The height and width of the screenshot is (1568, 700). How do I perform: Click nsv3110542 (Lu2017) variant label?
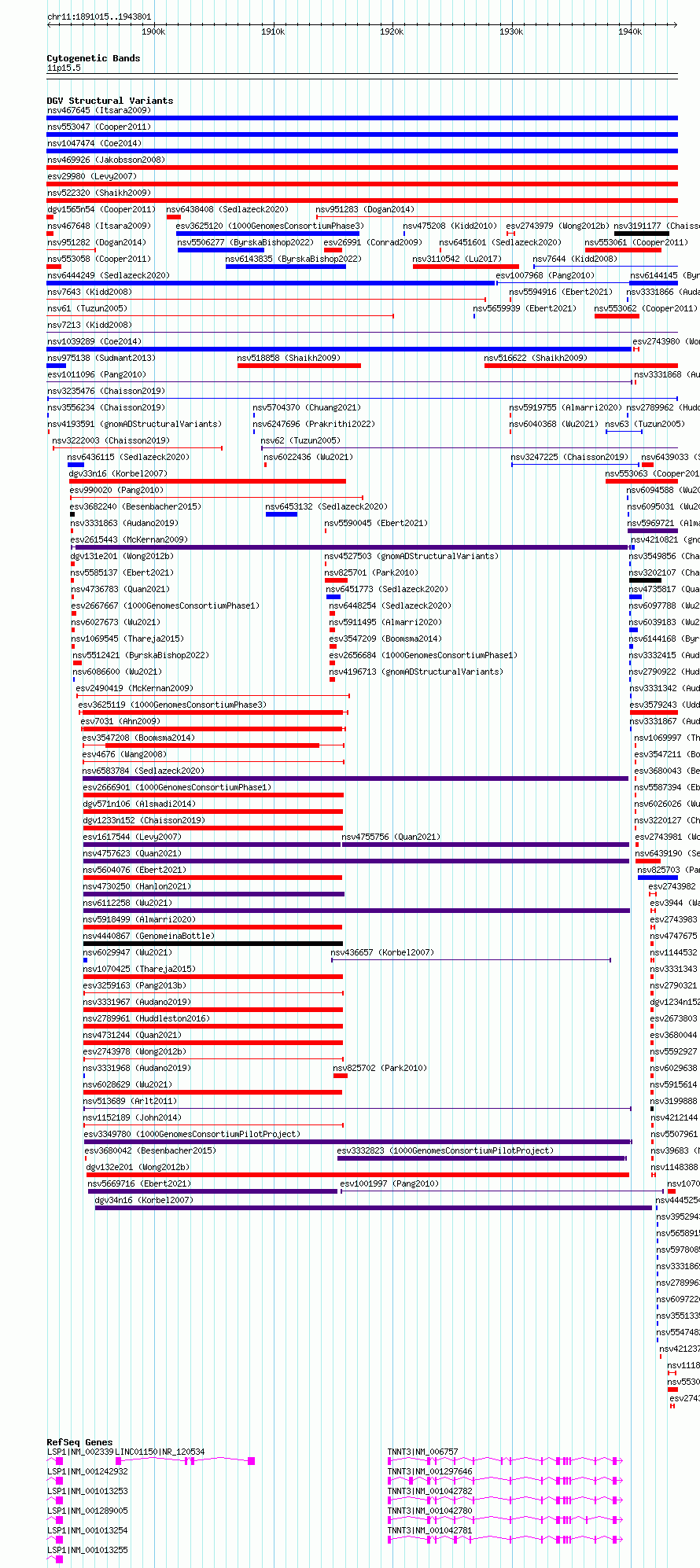(x=457, y=259)
